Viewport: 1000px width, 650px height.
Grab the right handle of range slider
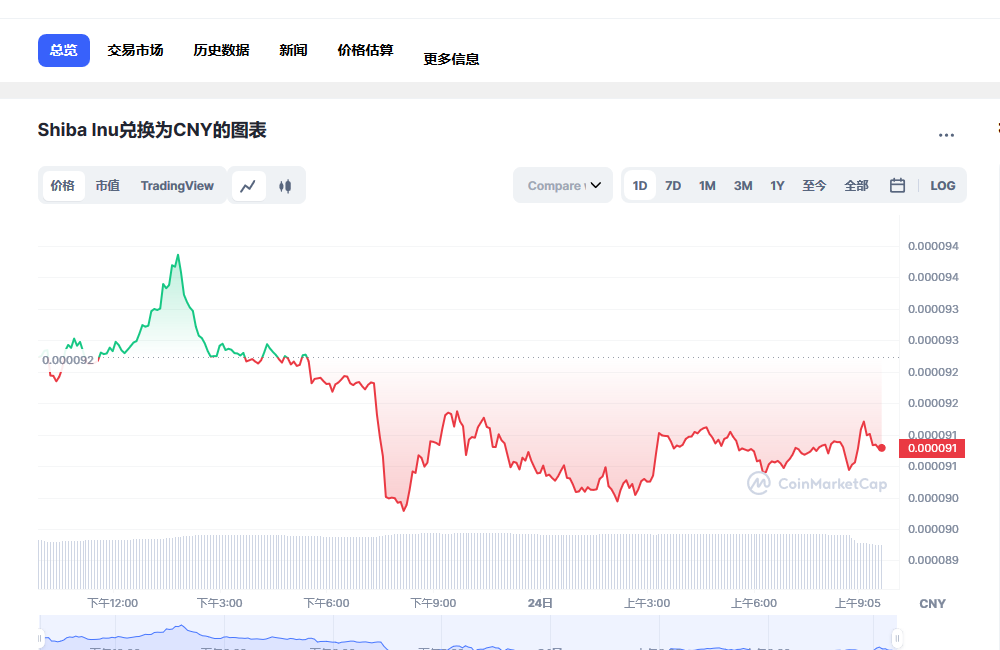(x=897, y=638)
